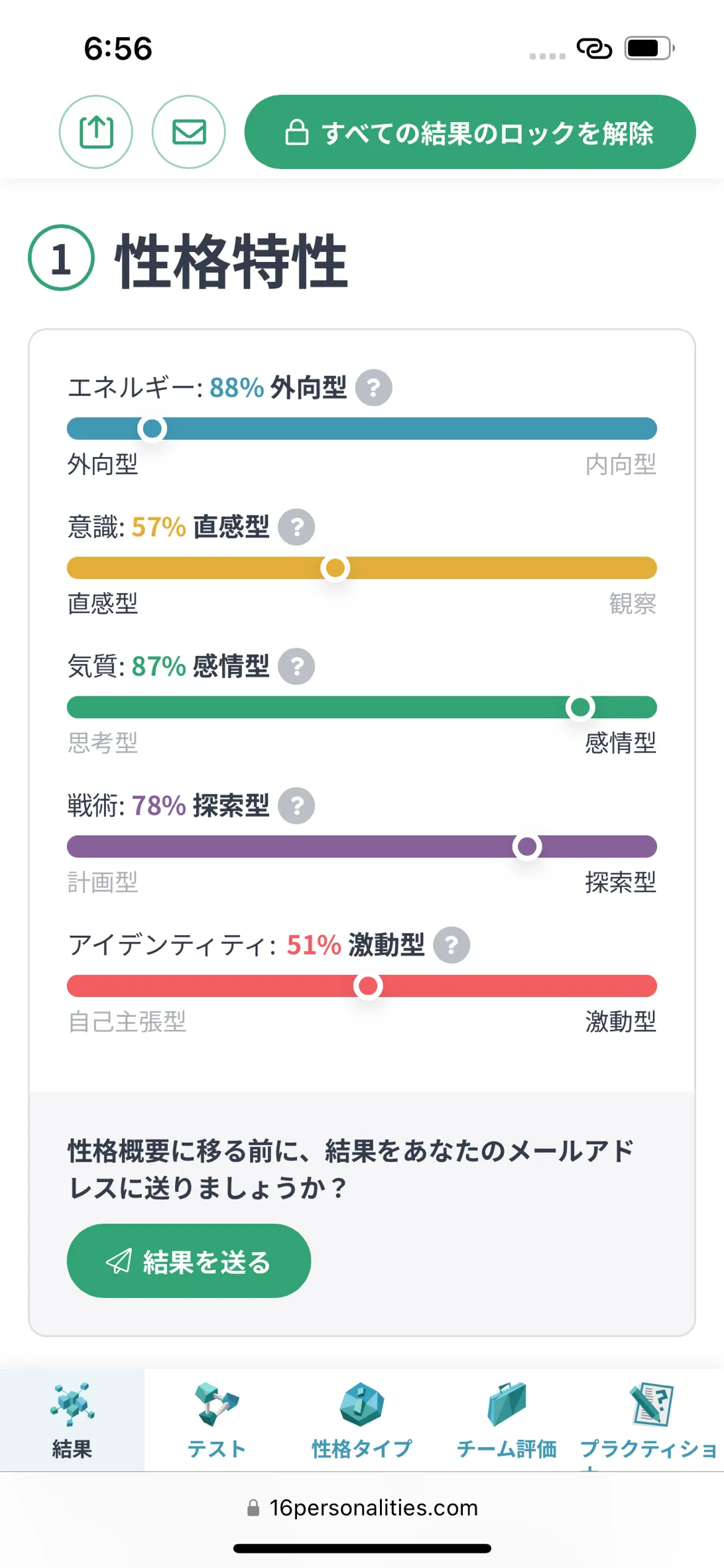Select the 結果 tab
Screen dimensions: 724x1568
(x=72, y=1419)
